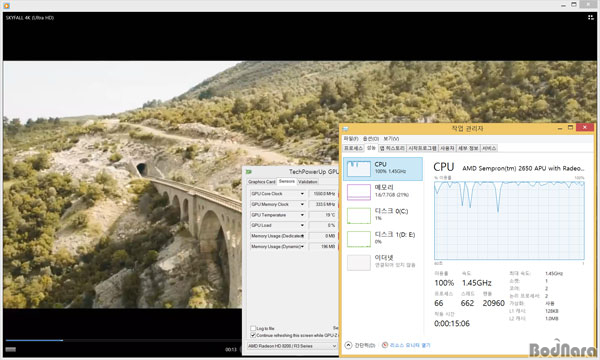Viewport: 600px width, 360px height.
Task: Uncheck Continue refreshing this screen checkbox
Action: pos(253,335)
